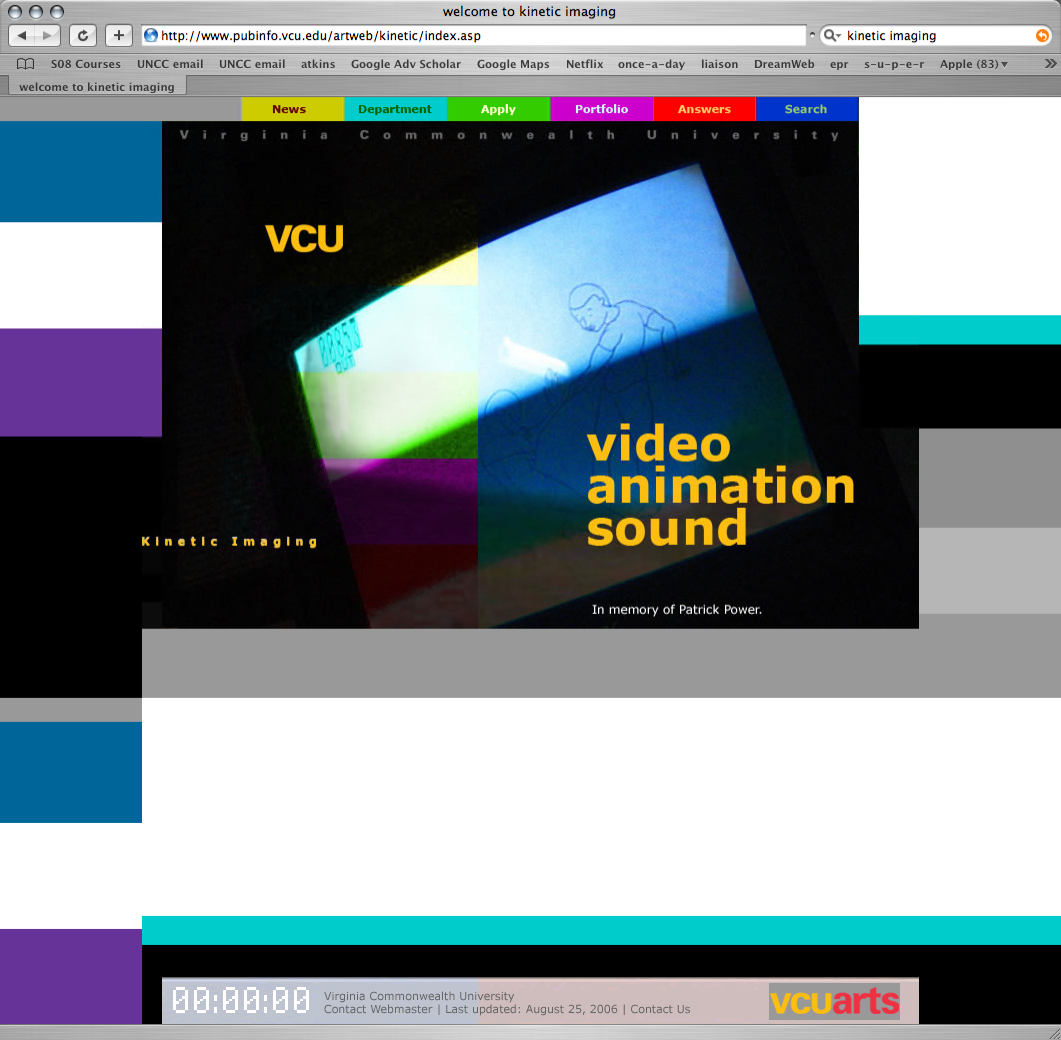
Task: Click the plus Add Bookmark button
Action: (118, 35)
